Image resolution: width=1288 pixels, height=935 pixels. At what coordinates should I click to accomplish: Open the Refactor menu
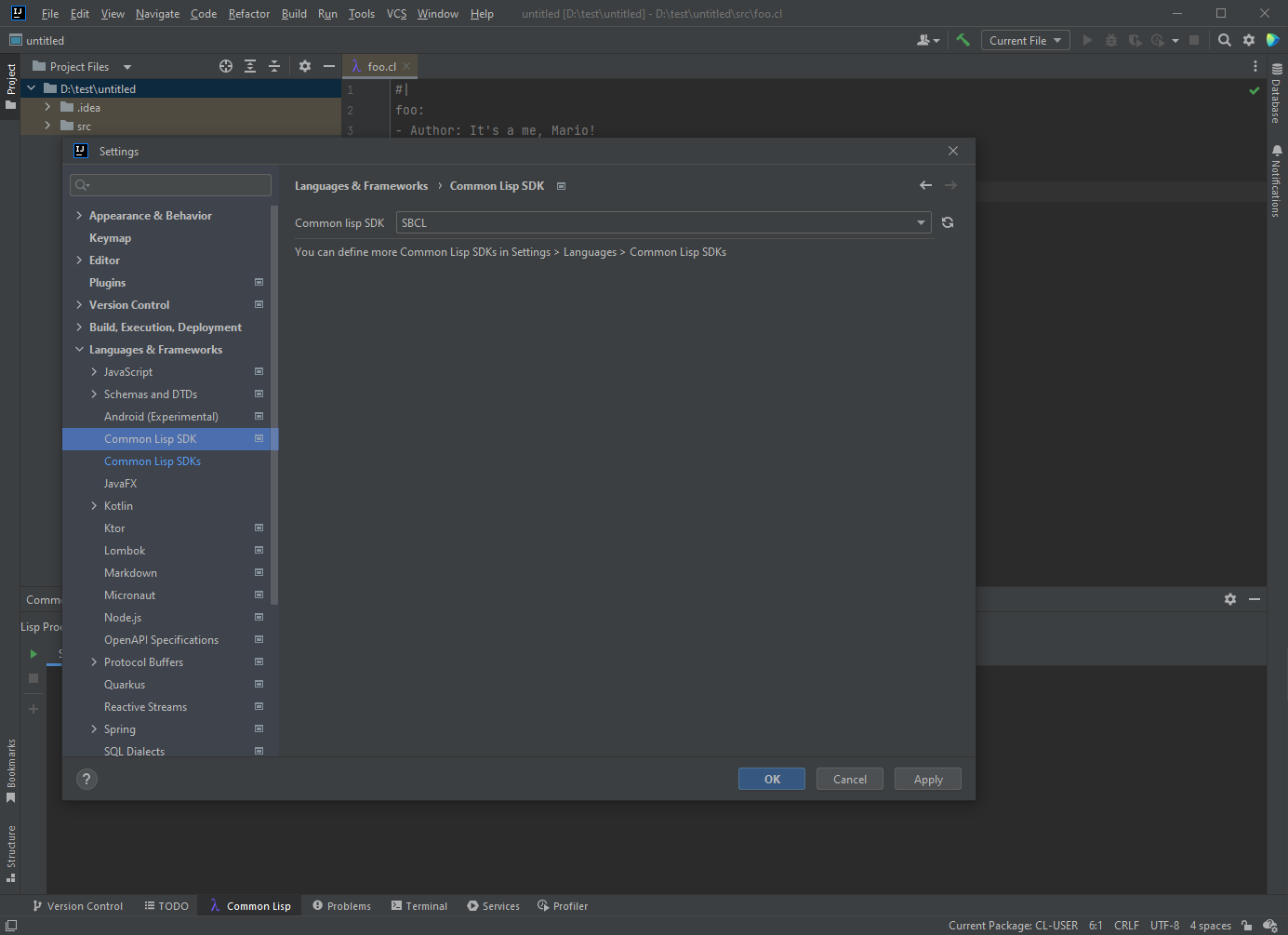[x=249, y=14]
